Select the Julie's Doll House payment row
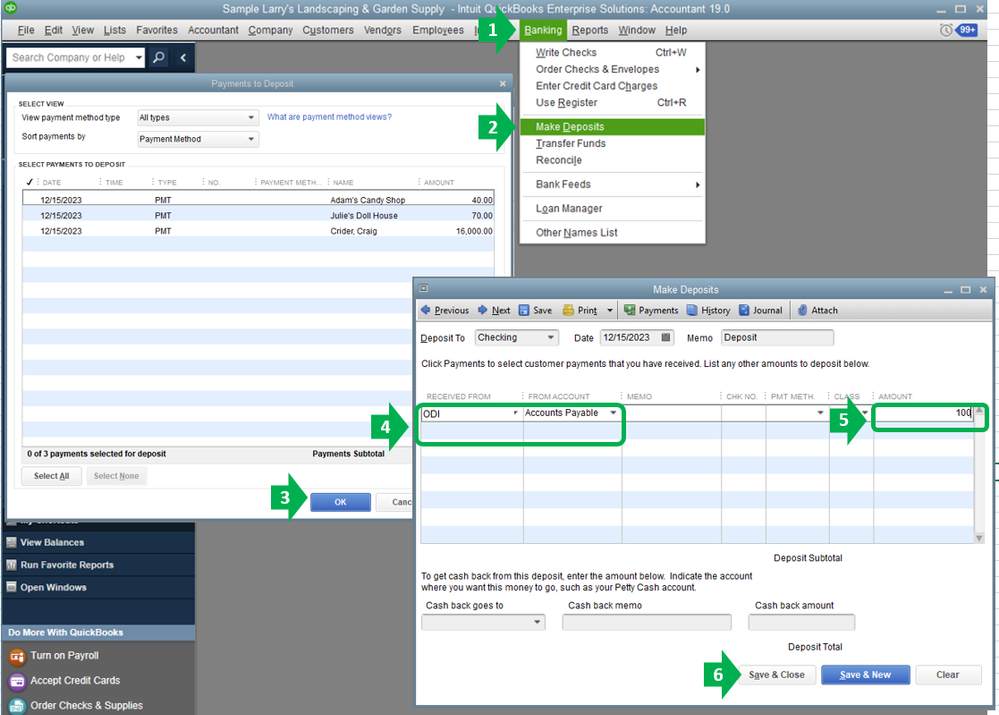Screen dimensions: 999x715 (x=258, y=215)
